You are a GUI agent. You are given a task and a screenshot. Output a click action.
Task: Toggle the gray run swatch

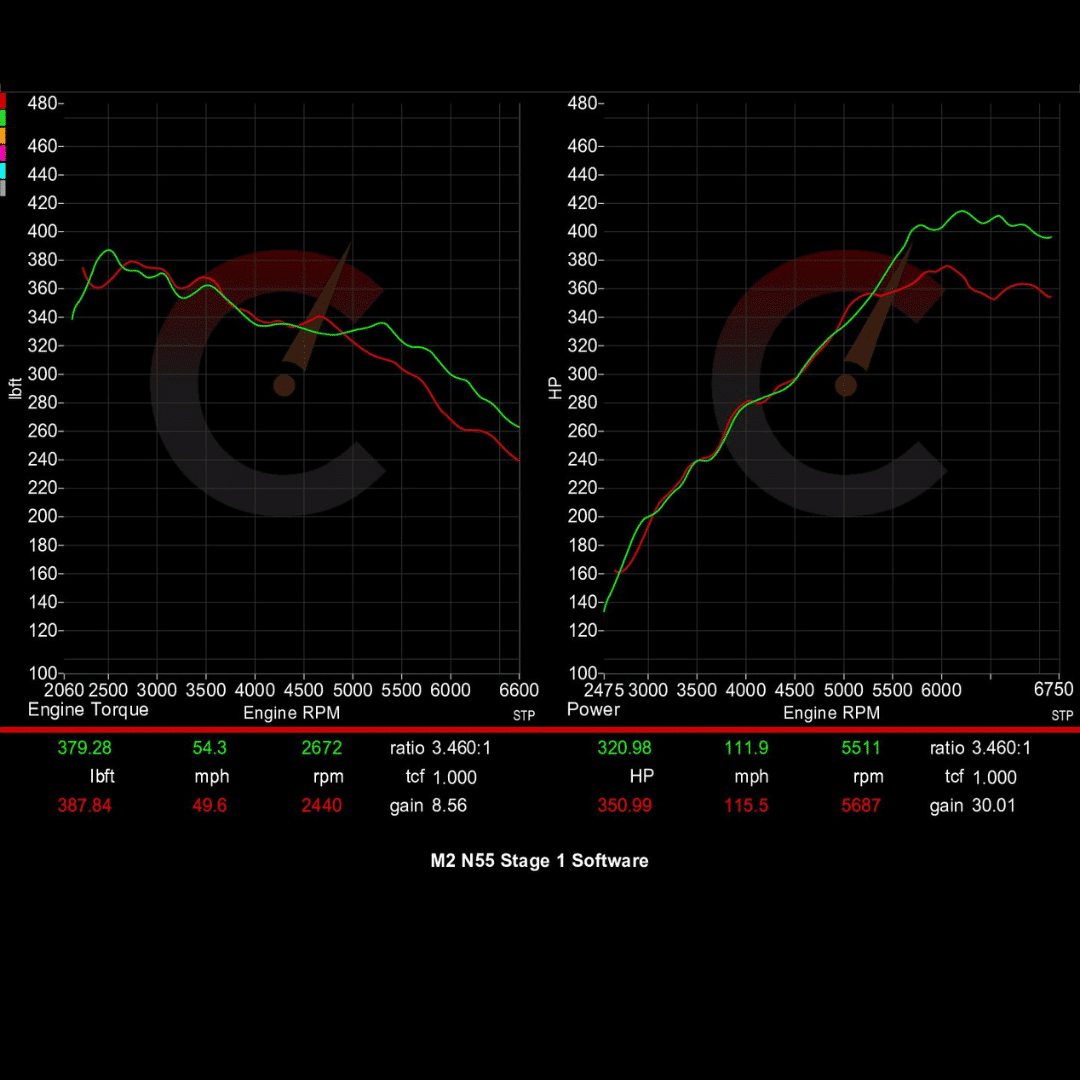point(3,184)
